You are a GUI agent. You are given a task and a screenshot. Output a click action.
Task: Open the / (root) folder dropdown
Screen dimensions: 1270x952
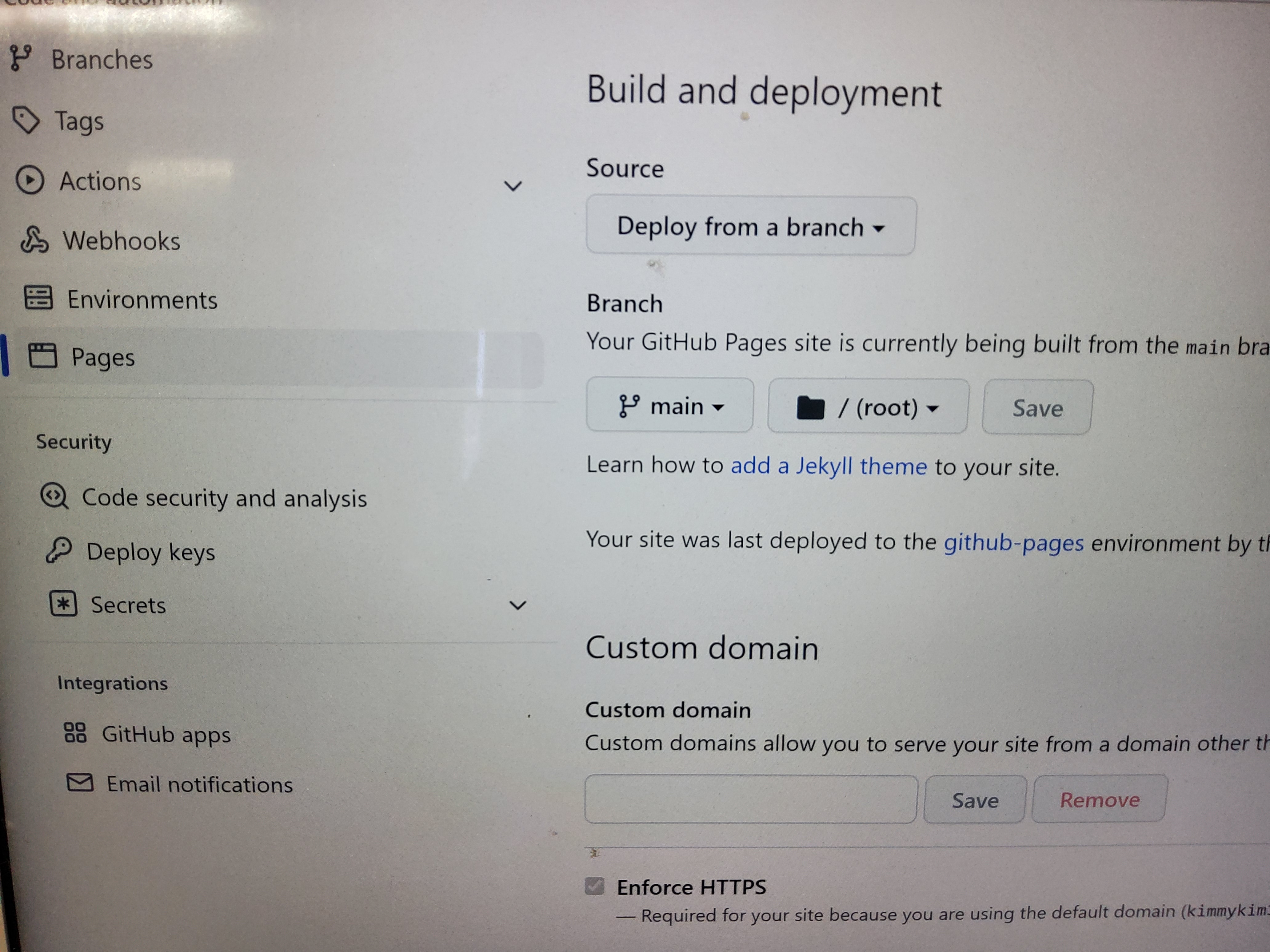click(868, 406)
